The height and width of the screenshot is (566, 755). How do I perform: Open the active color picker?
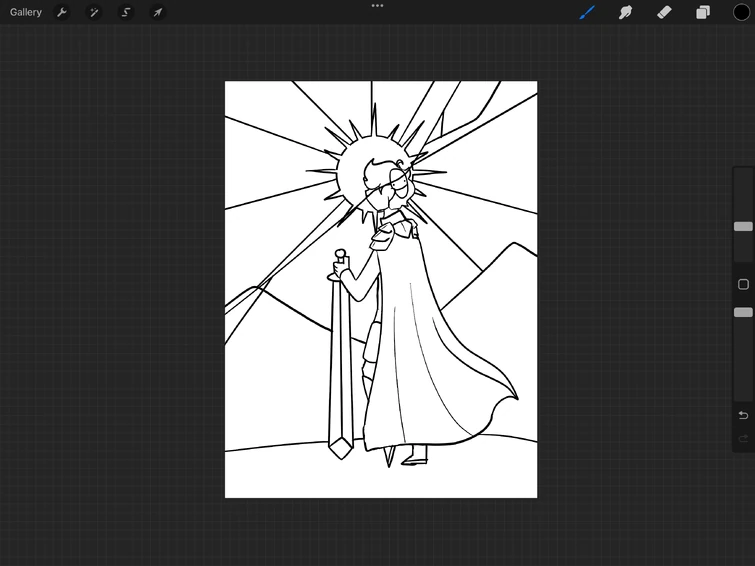741,12
